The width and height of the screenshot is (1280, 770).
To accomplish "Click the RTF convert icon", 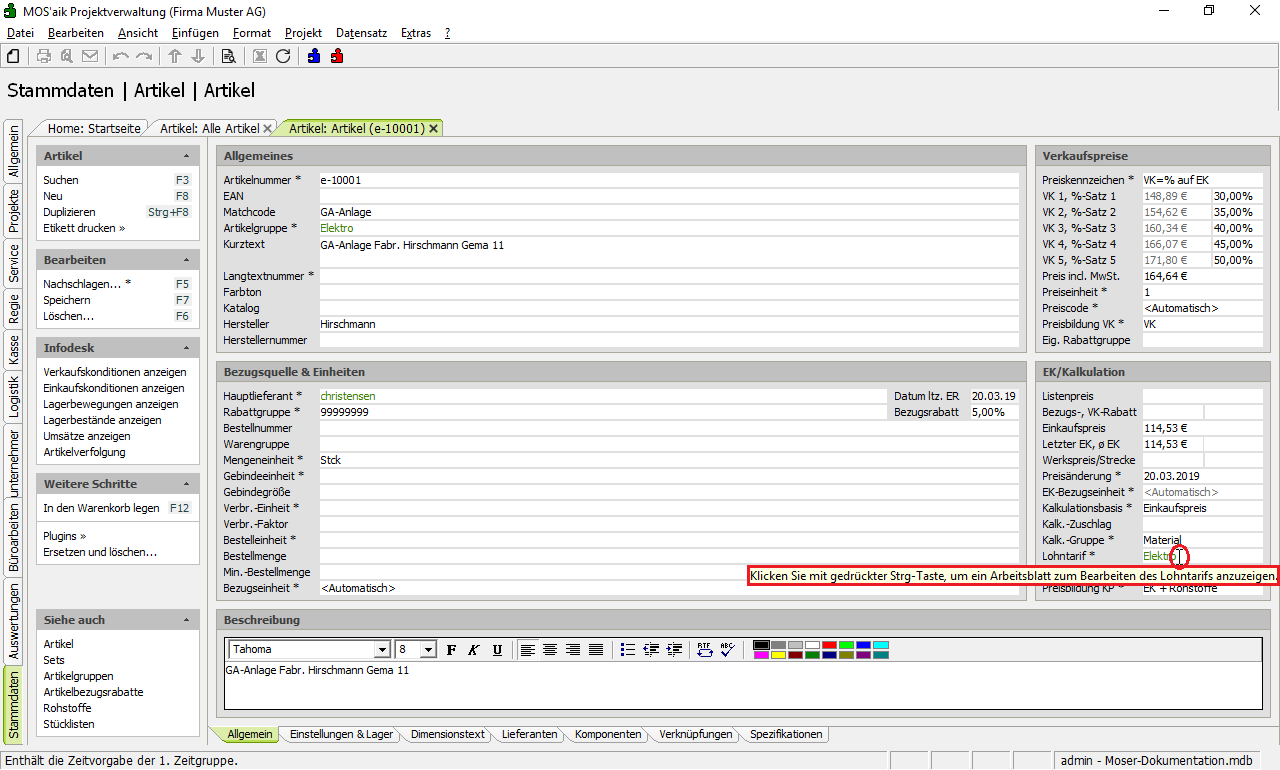I will point(705,650).
